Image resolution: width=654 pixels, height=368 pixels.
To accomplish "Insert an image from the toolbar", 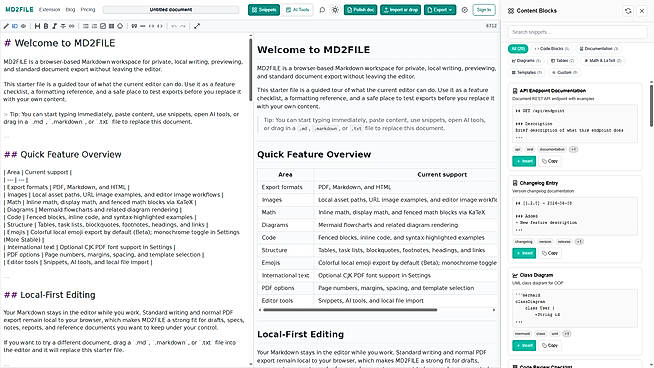I will click(120, 26).
